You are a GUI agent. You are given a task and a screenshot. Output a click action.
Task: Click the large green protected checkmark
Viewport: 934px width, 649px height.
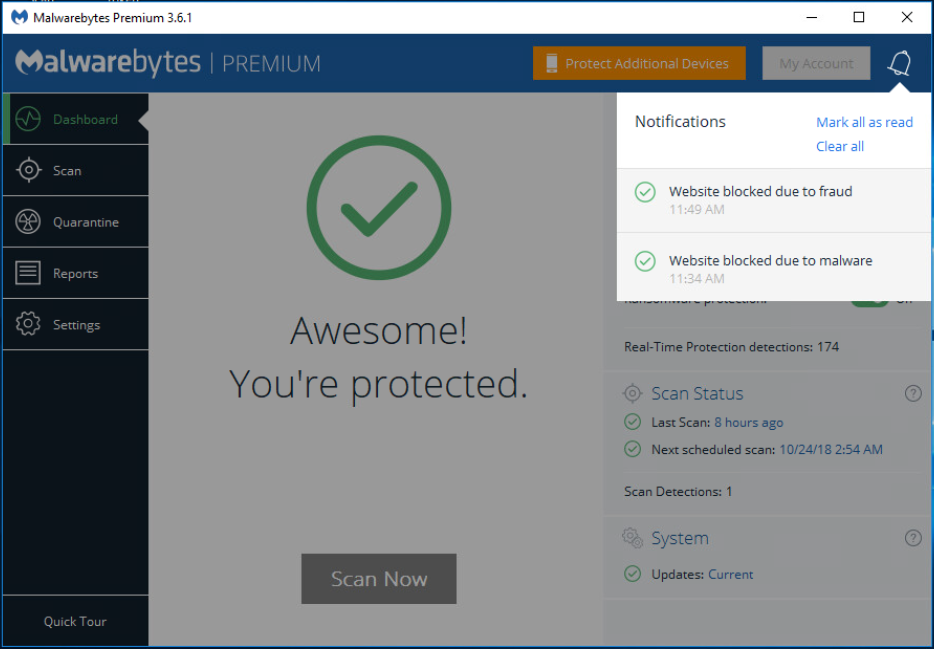pos(379,207)
